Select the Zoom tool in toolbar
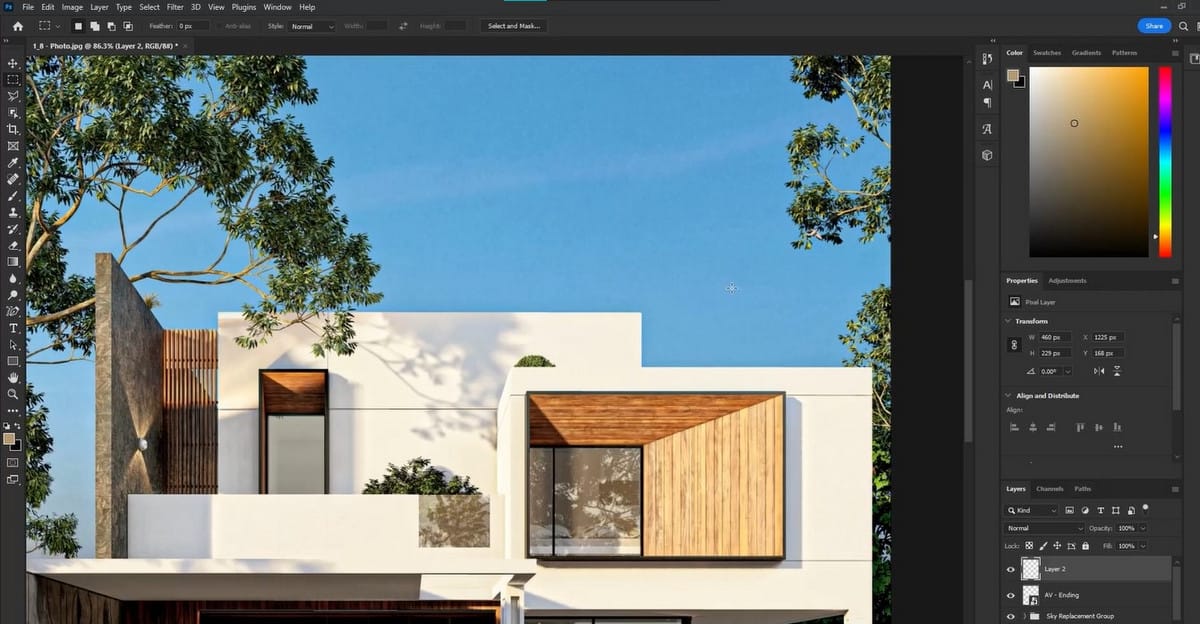Image resolution: width=1200 pixels, height=624 pixels. click(13, 394)
